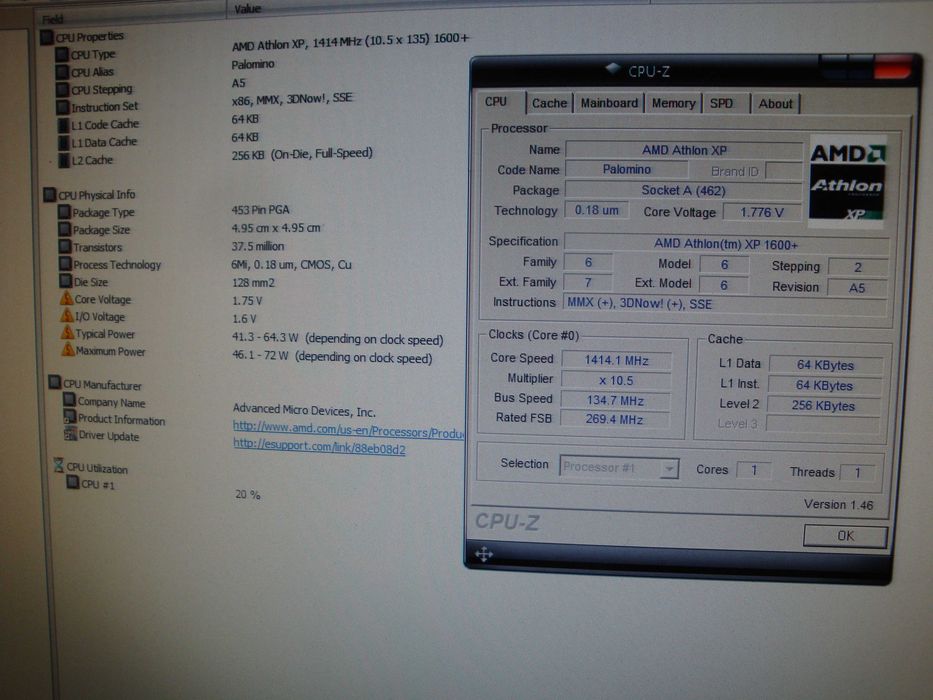Click the Revision 'A5' field
The width and height of the screenshot is (933, 700).
pyautogui.click(x=857, y=288)
